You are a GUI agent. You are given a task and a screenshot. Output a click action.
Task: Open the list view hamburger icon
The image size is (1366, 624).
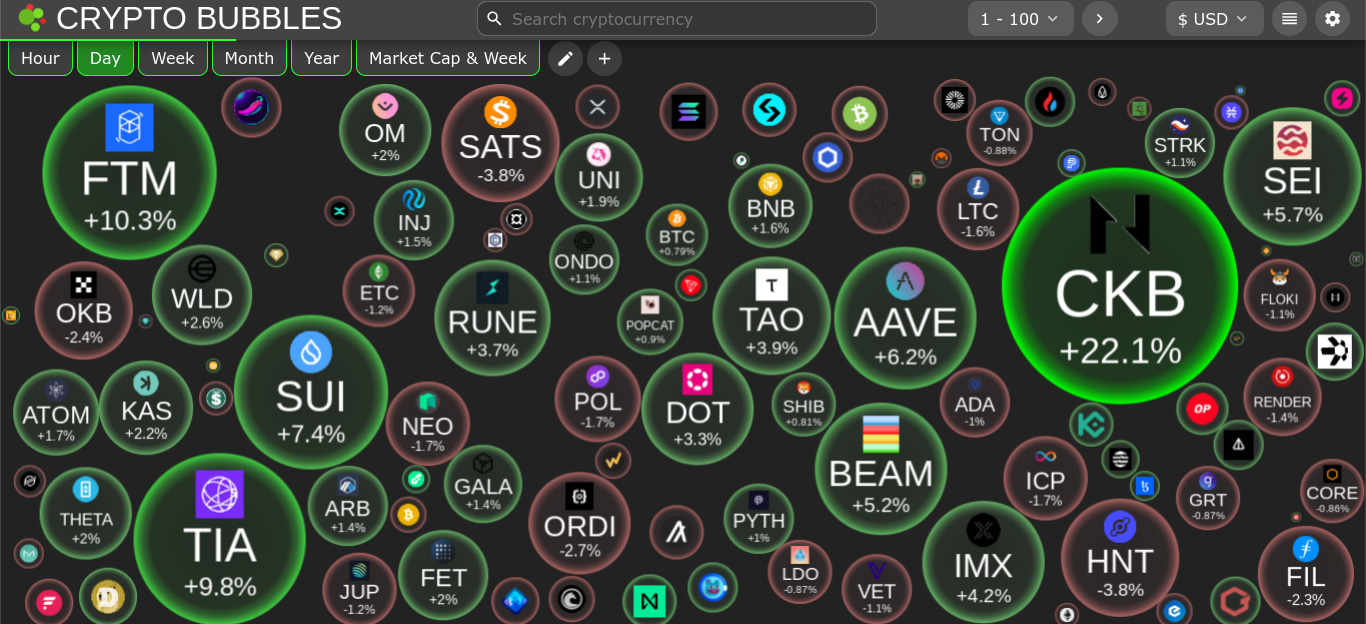(x=1289, y=19)
